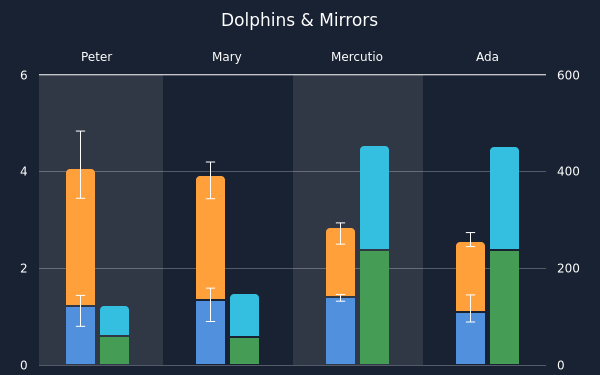Image resolution: width=600 pixels, height=375 pixels.
Task: Click the Mercutio category label
Action: (x=357, y=57)
